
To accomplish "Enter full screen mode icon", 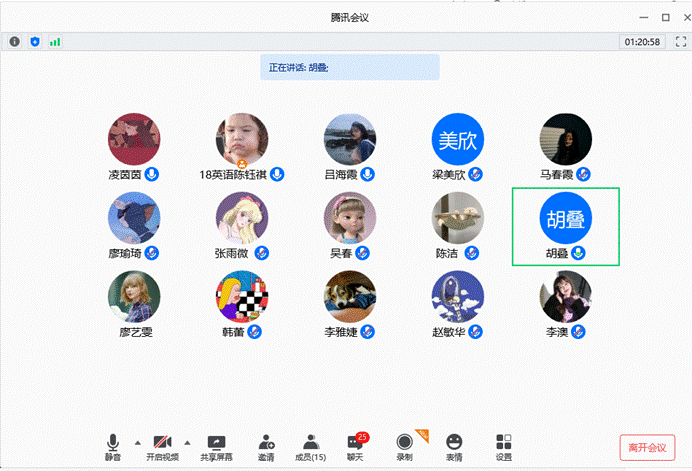I will click(681, 42).
